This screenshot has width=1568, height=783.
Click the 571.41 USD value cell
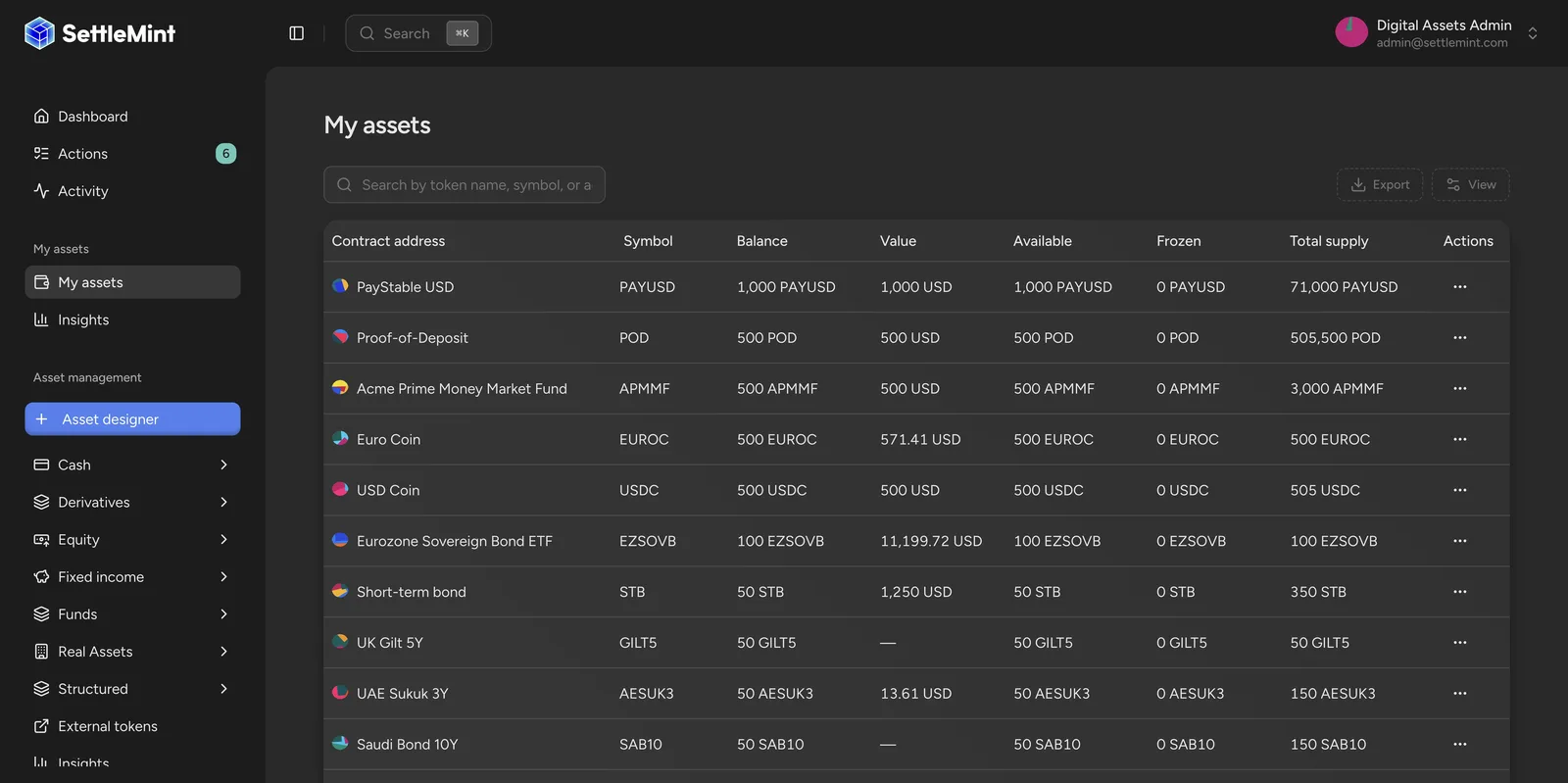click(920, 439)
